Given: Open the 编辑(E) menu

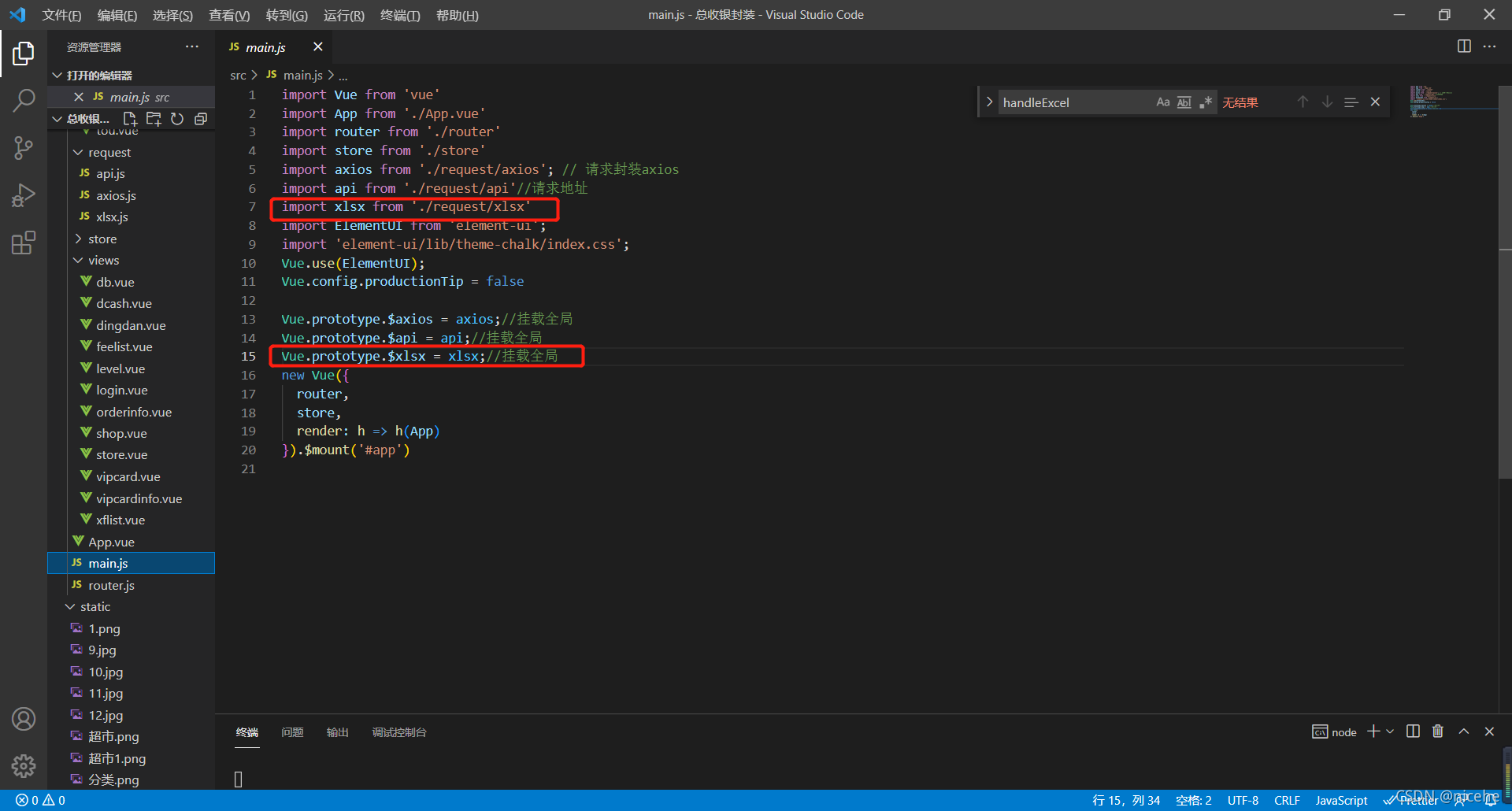Looking at the screenshot, I should click(x=117, y=15).
